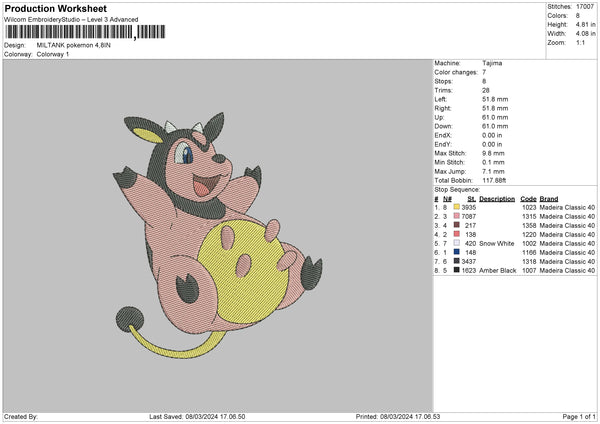
Task: Click the Amber Black thread color swatch
Action: click(457, 270)
